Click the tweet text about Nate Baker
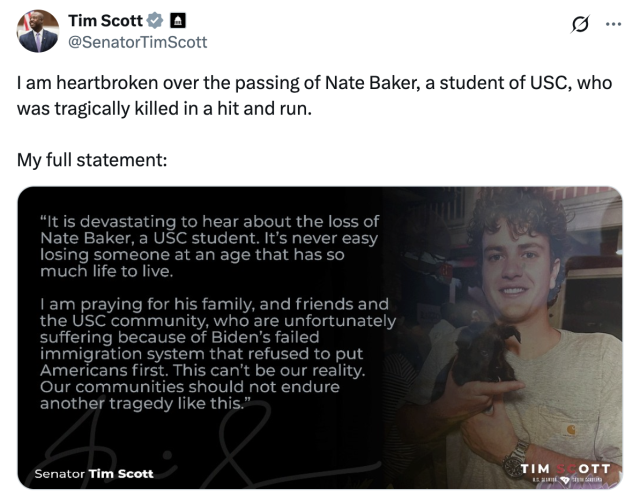Image resolution: width=640 pixels, height=503 pixels. pyautogui.click(x=314, y=95)
